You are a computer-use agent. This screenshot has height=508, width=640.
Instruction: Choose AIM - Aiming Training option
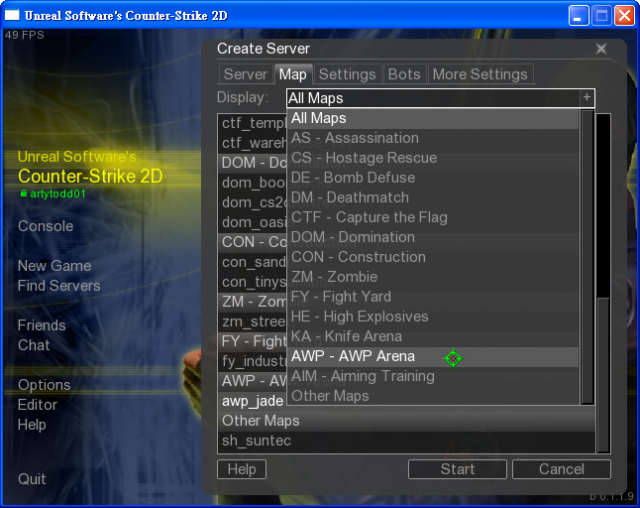(433, 376)
